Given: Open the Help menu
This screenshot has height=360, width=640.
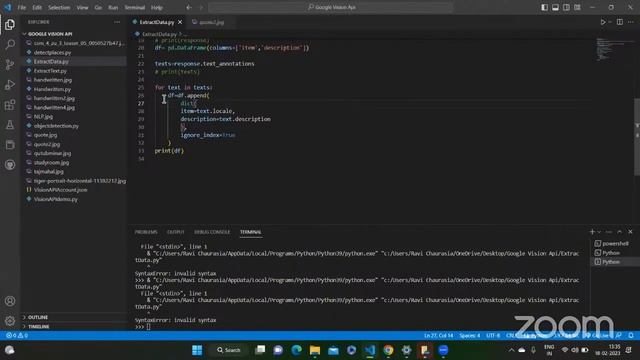Looking at the screenshot, I should [157, 7].
